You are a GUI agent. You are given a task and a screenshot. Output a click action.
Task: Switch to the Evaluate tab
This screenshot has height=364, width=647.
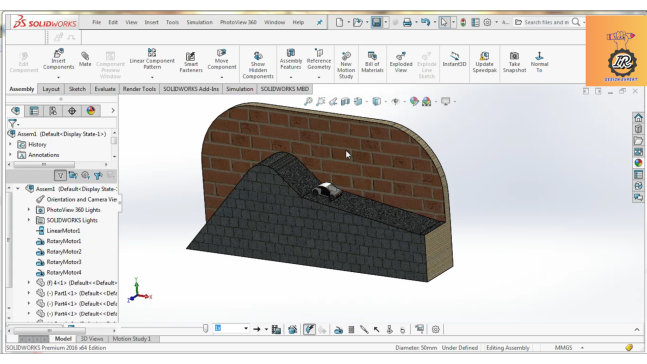105,89
